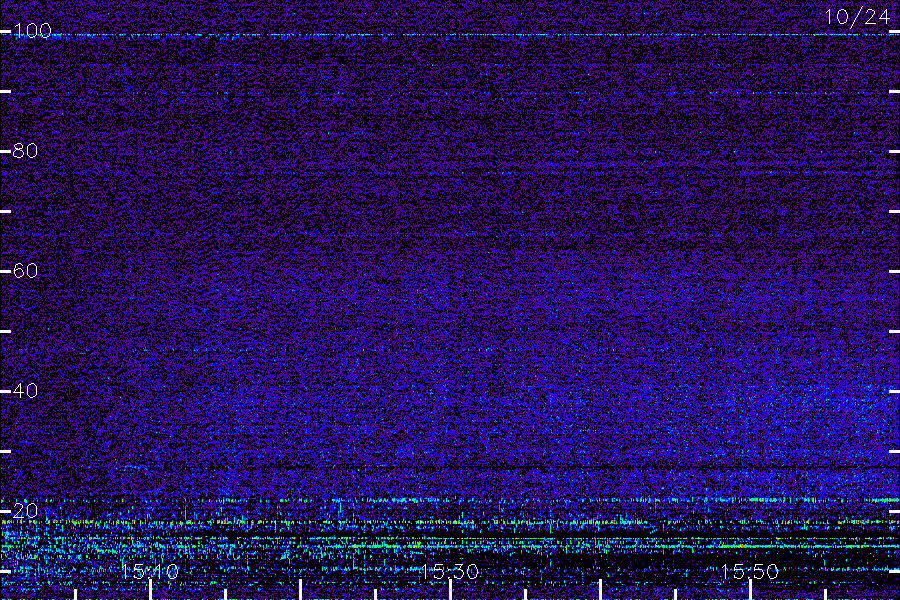Select the 20 frequency axis label
The width and height of the screenshot is (900, 600).
click(x=25, y=510)
